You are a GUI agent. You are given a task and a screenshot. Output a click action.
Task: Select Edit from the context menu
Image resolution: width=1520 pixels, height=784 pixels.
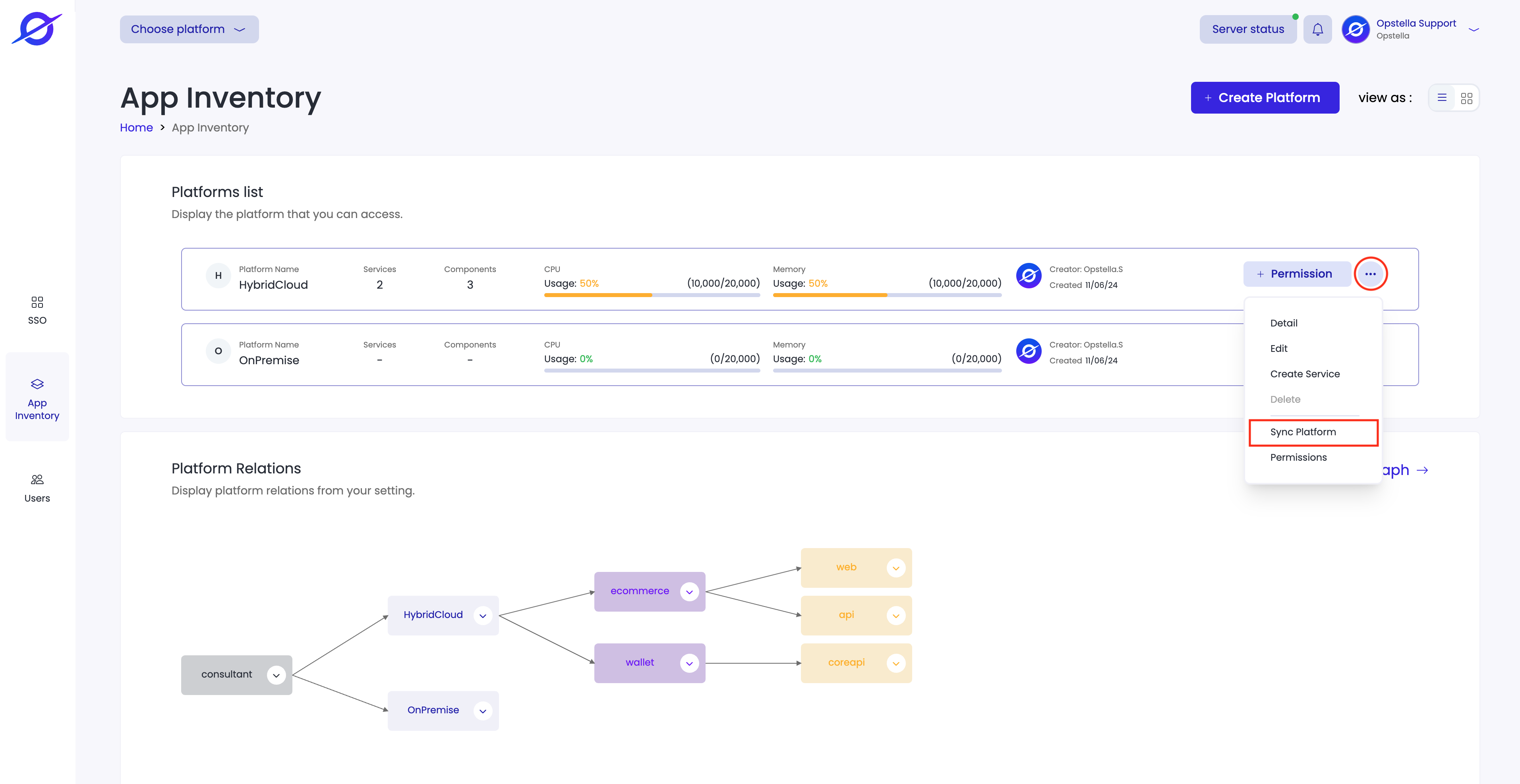coord(1279,348)
